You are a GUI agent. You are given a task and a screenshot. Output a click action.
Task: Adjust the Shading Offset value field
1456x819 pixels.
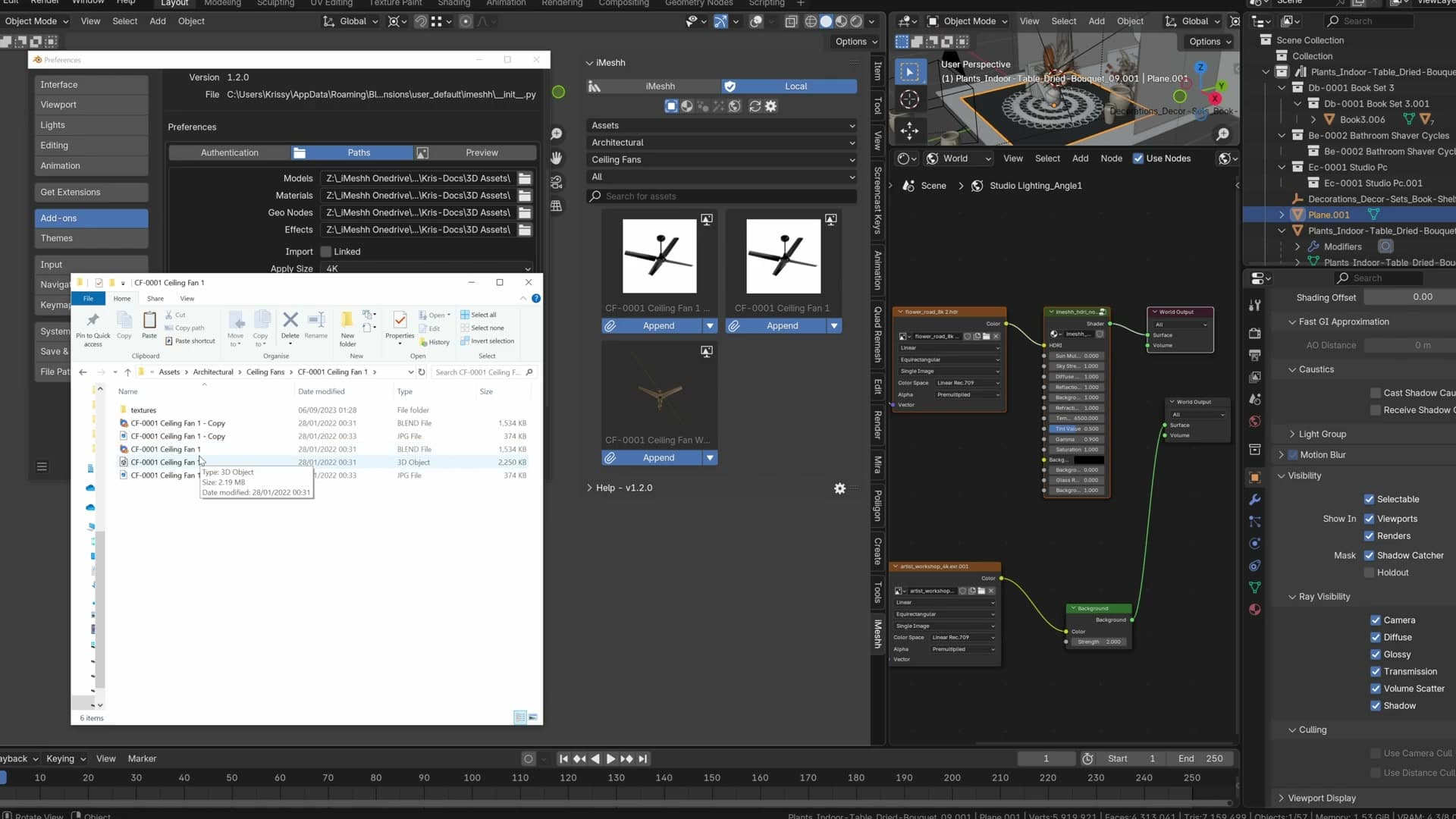coord(1410,297)
